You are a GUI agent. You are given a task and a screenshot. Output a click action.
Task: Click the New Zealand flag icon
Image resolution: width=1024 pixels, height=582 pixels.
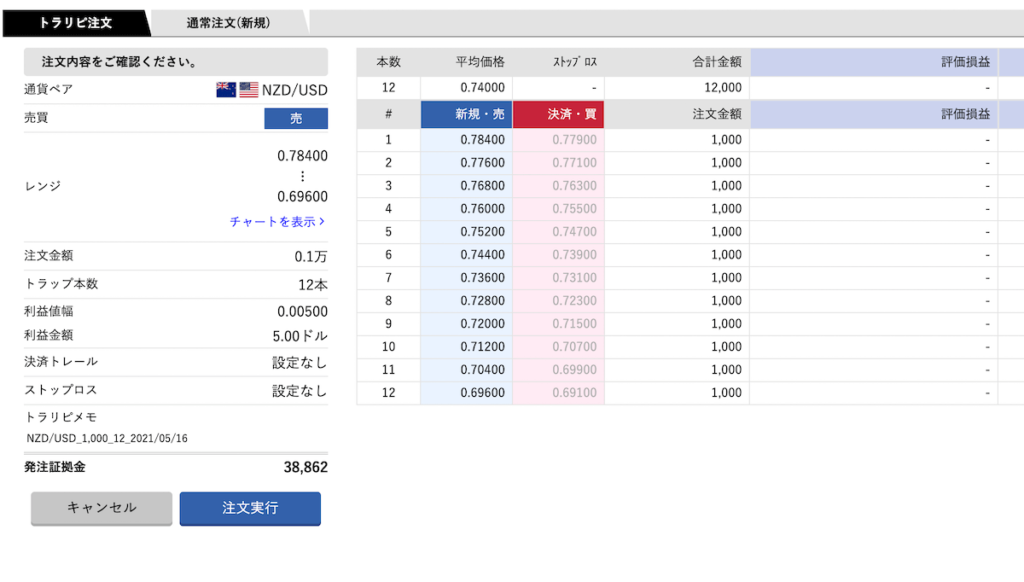226,89
